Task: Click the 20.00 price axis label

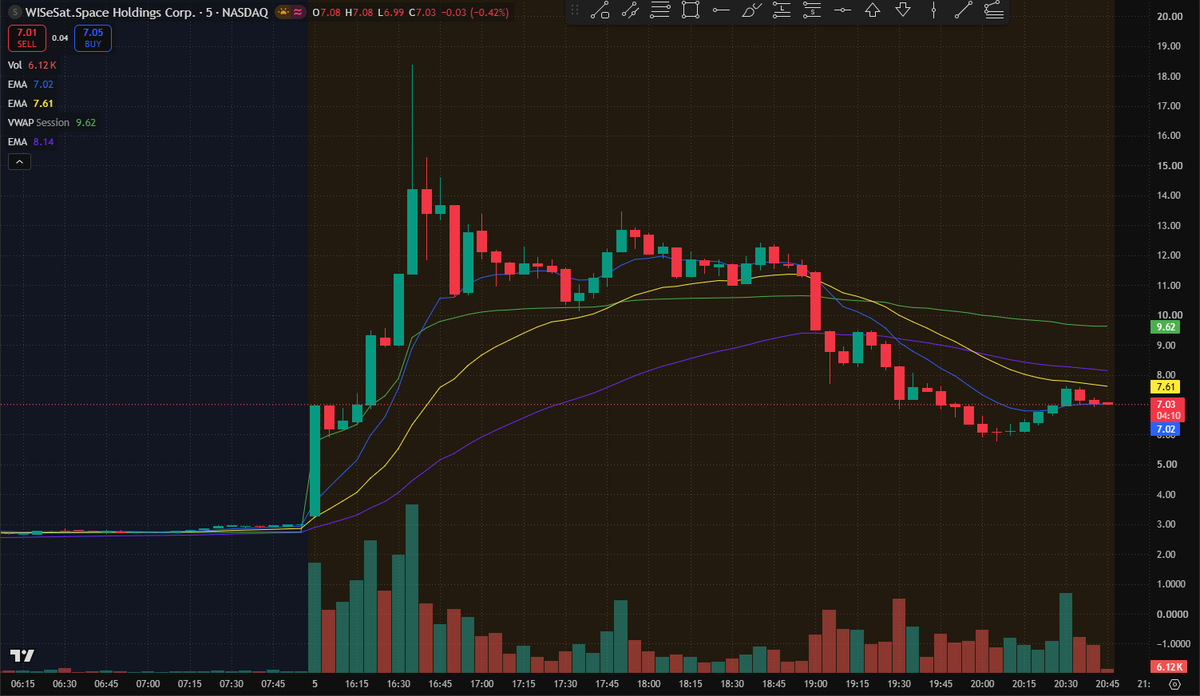Action: [1169, 16]
